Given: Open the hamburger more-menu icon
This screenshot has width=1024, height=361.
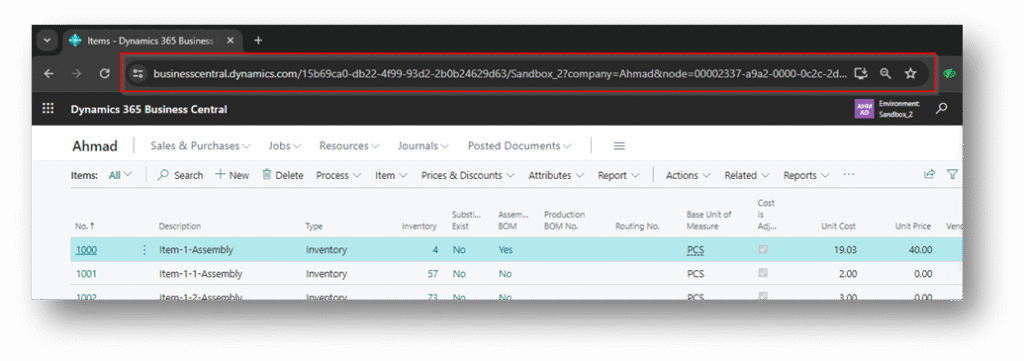Looking at the screenshot, I should tap(619, 146).
